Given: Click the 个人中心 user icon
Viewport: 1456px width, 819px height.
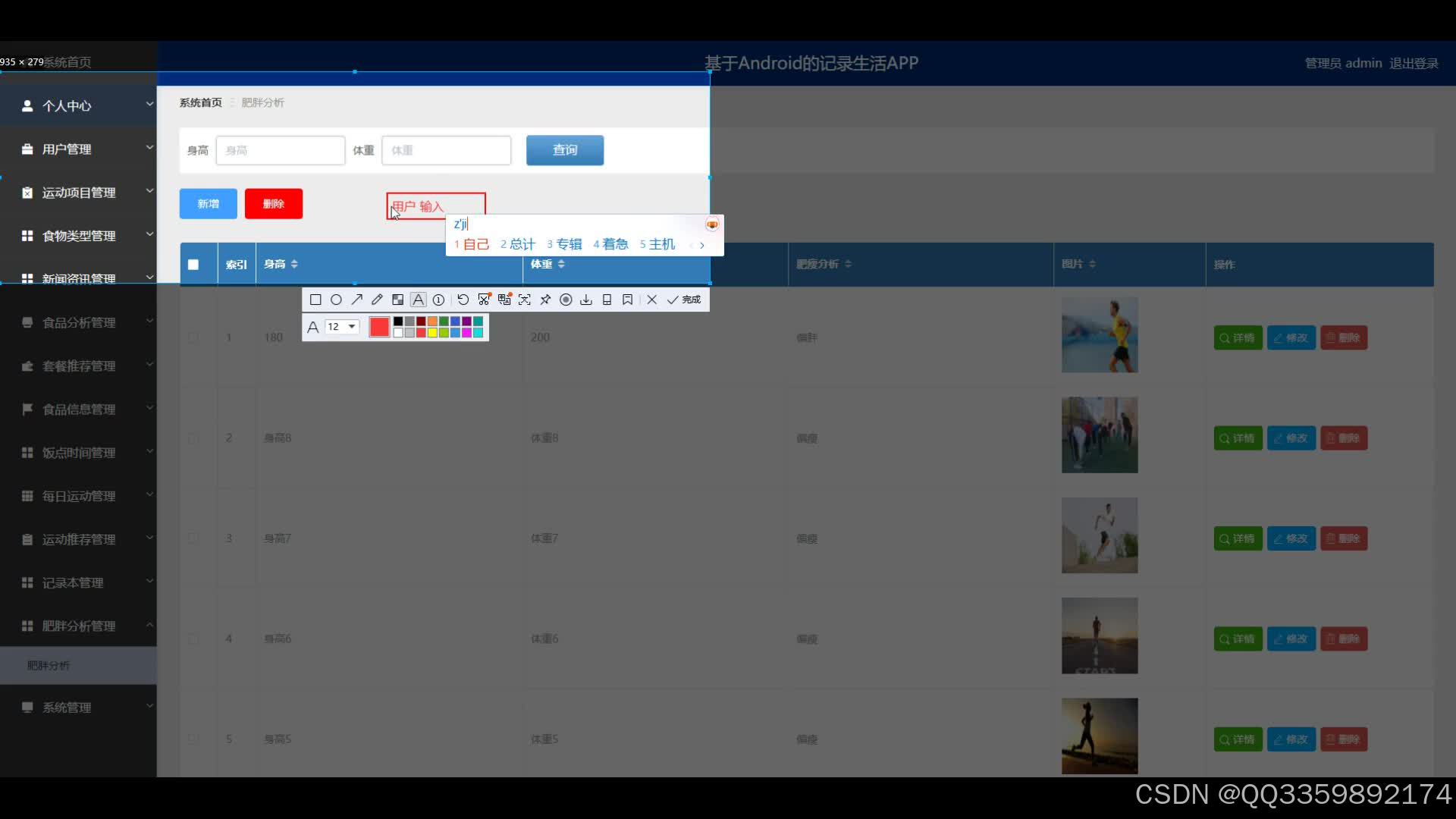Looking at the screenshot, I should [x=27, y=106].
